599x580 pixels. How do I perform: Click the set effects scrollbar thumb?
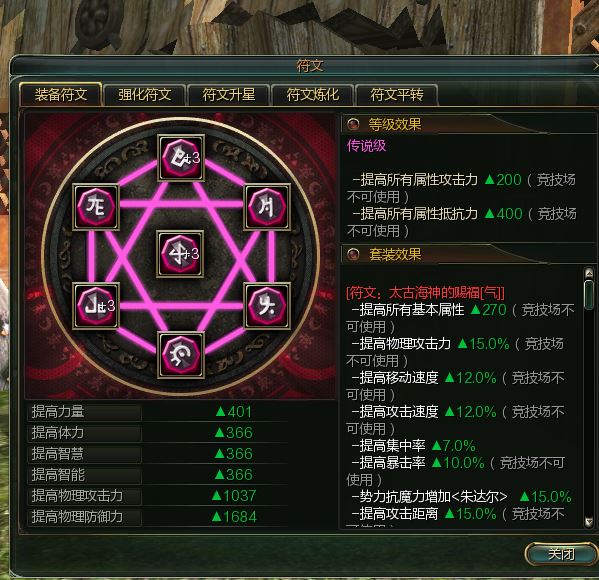click(x=589, y=293)
